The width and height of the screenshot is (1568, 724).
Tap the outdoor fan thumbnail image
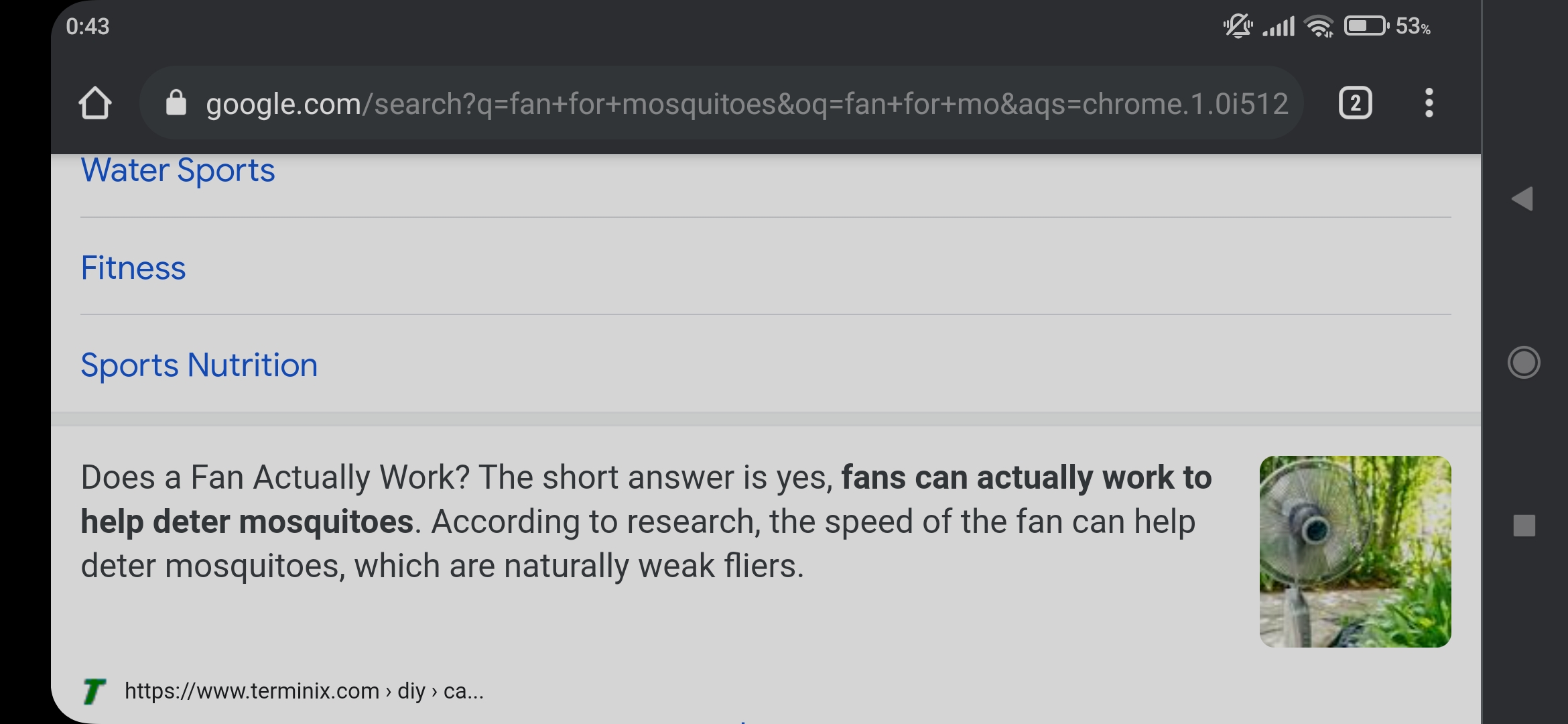click(x=1355, y=552)
